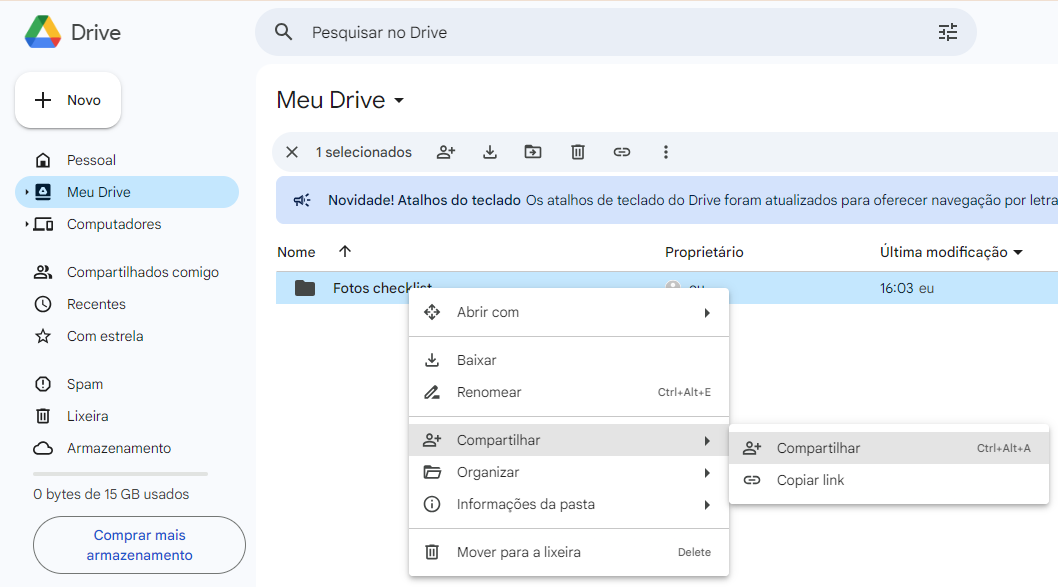Focus the Pesquisar no Drive search field
Screen dimensions: 1058x587
tap(615, 32)
